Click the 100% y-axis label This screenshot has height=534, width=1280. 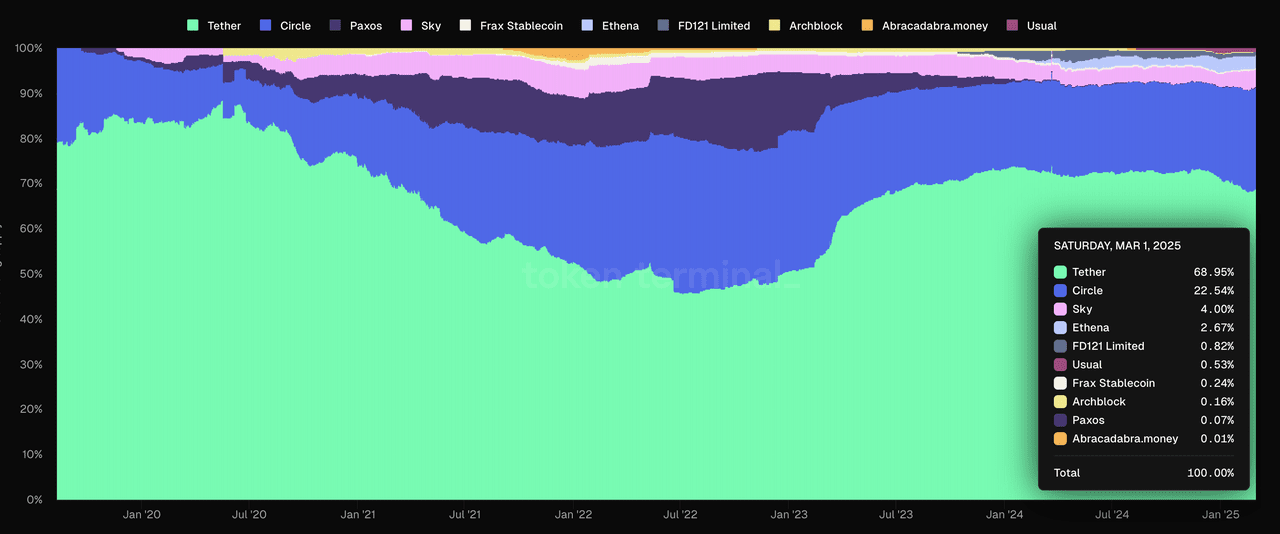(x=28, y=48)
